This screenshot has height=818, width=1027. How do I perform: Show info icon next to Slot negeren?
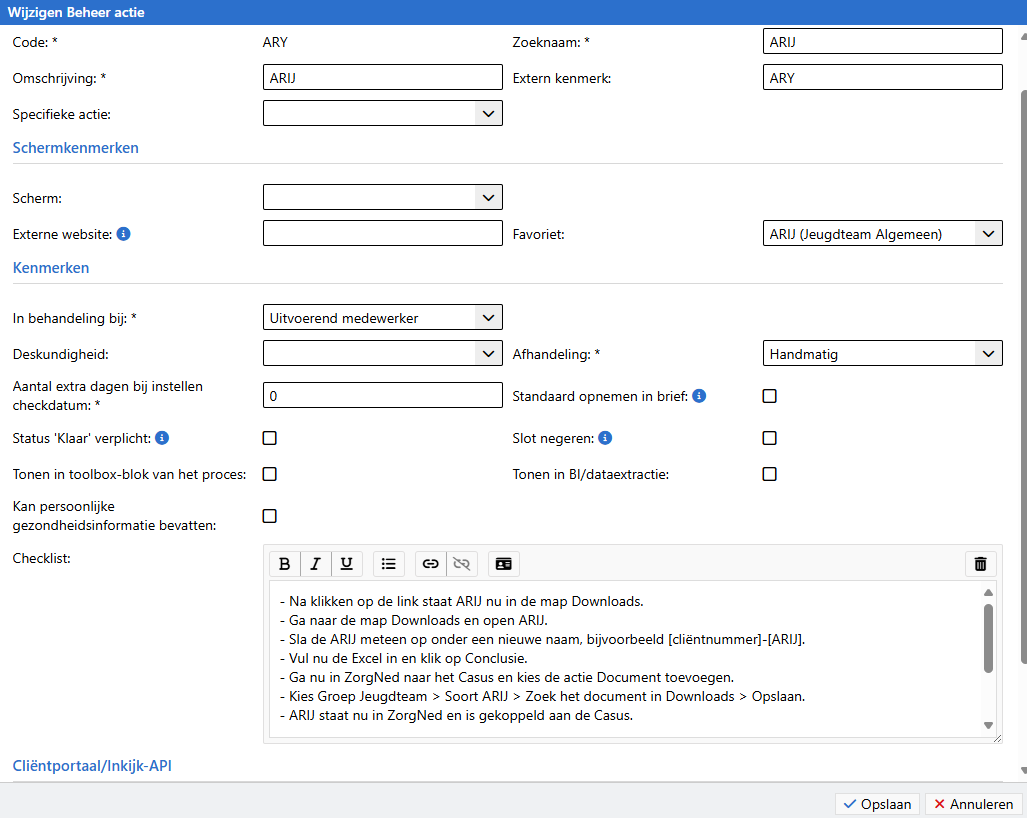point(605,438)
